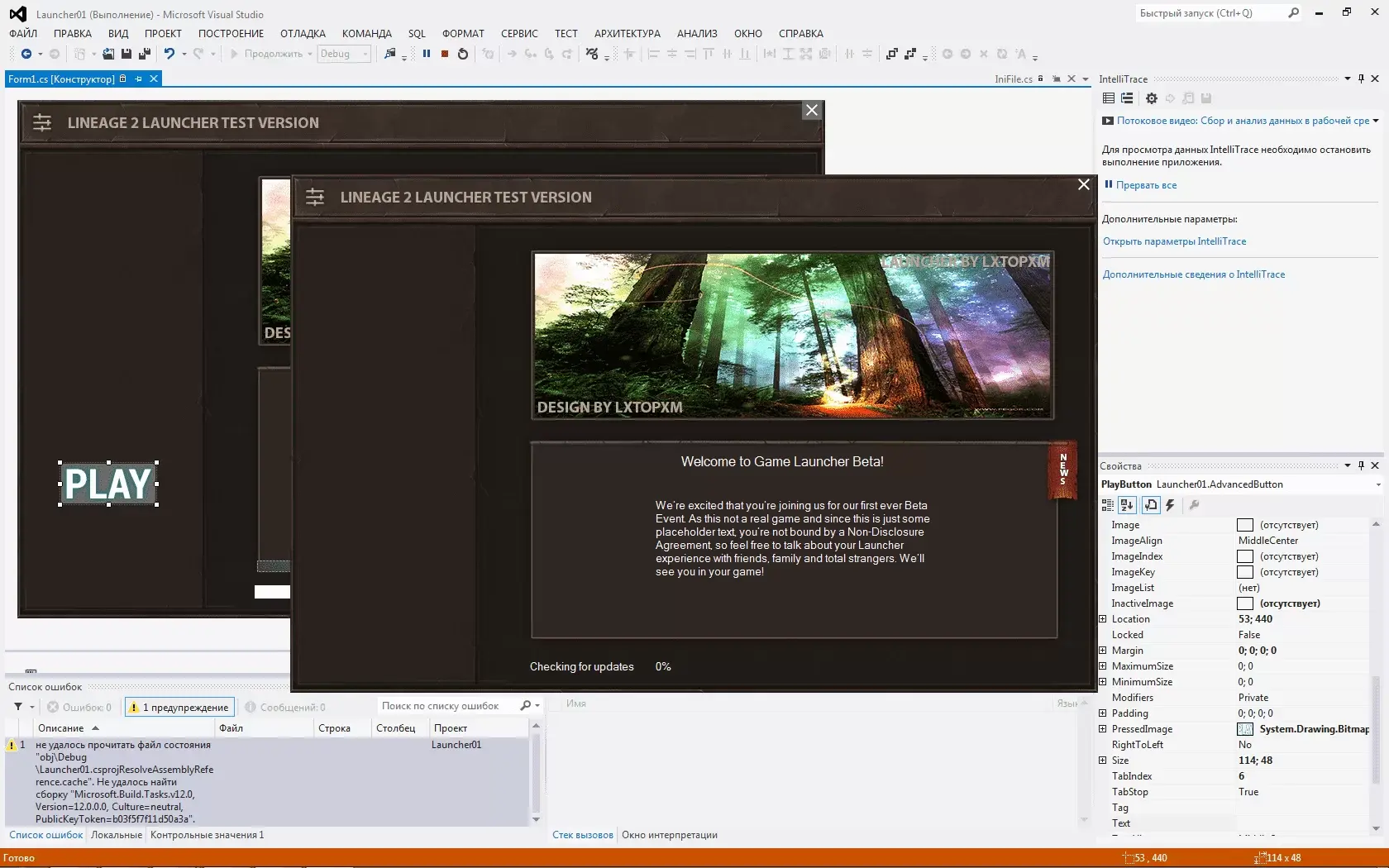Toggle the 1 предупреждение warnings filter
This screenshot has height=868, width=1389.
click(x=179, y=707)
